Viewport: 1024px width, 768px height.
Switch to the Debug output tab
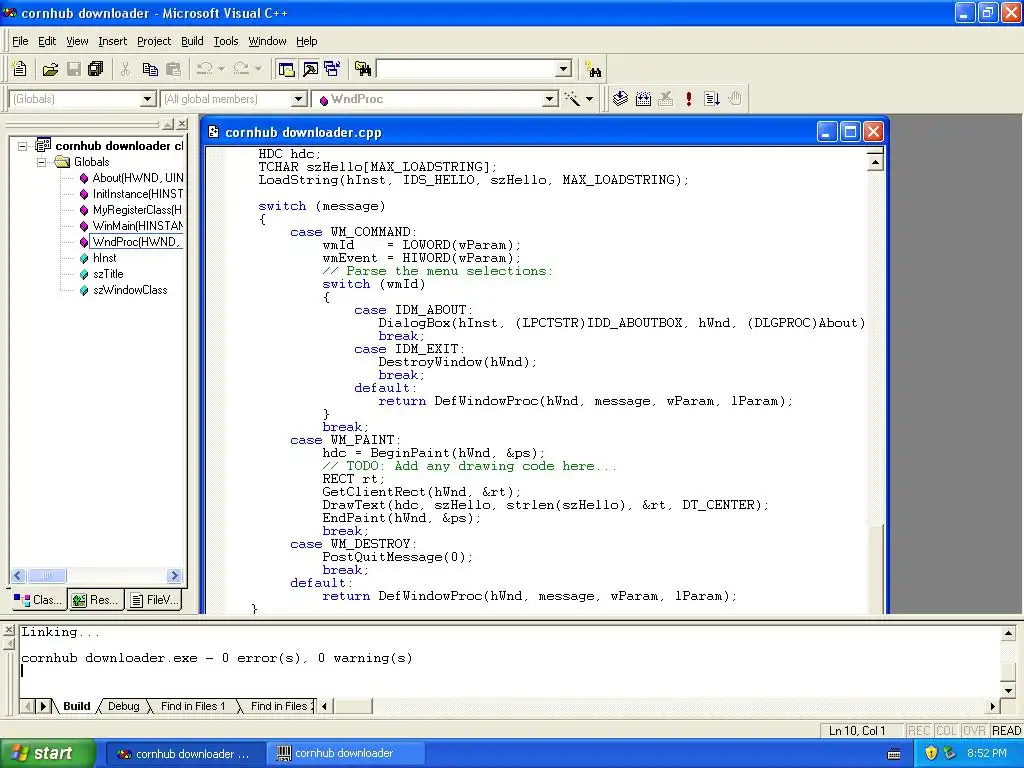click(x=123, y=706)
